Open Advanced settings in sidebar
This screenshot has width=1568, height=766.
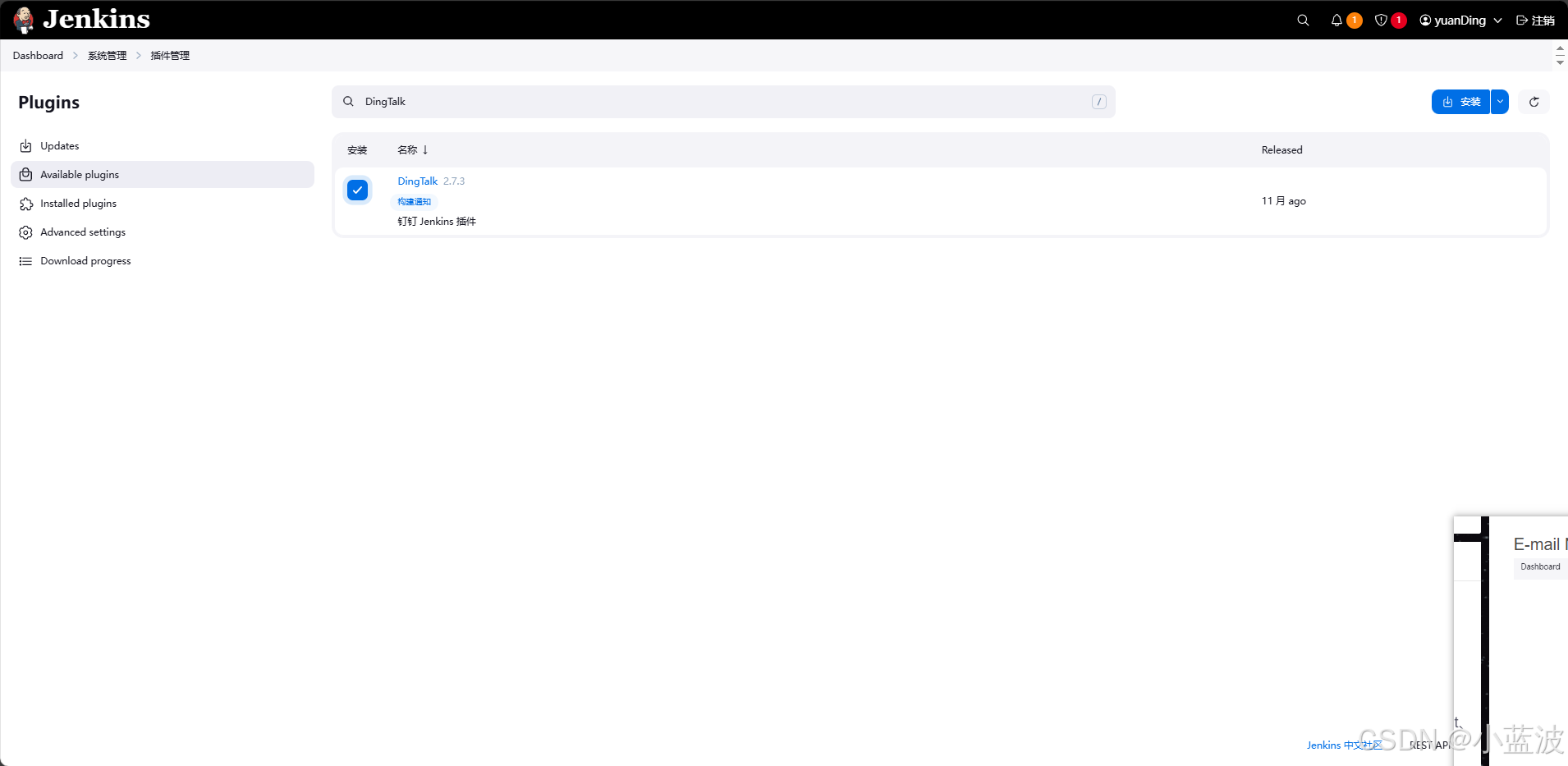pos(163,232)
